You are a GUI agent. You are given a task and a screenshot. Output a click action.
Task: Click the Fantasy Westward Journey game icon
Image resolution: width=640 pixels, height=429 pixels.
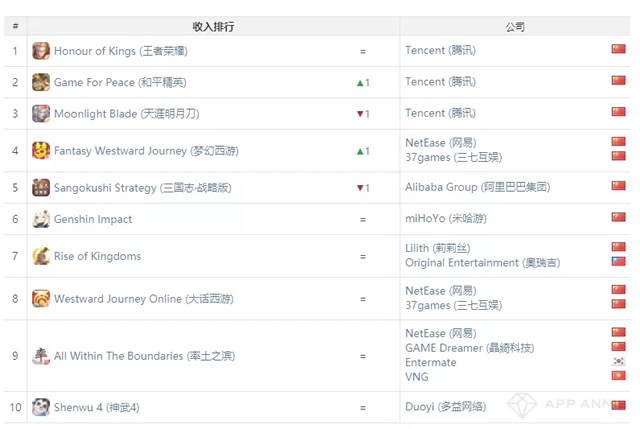(41, 151)
